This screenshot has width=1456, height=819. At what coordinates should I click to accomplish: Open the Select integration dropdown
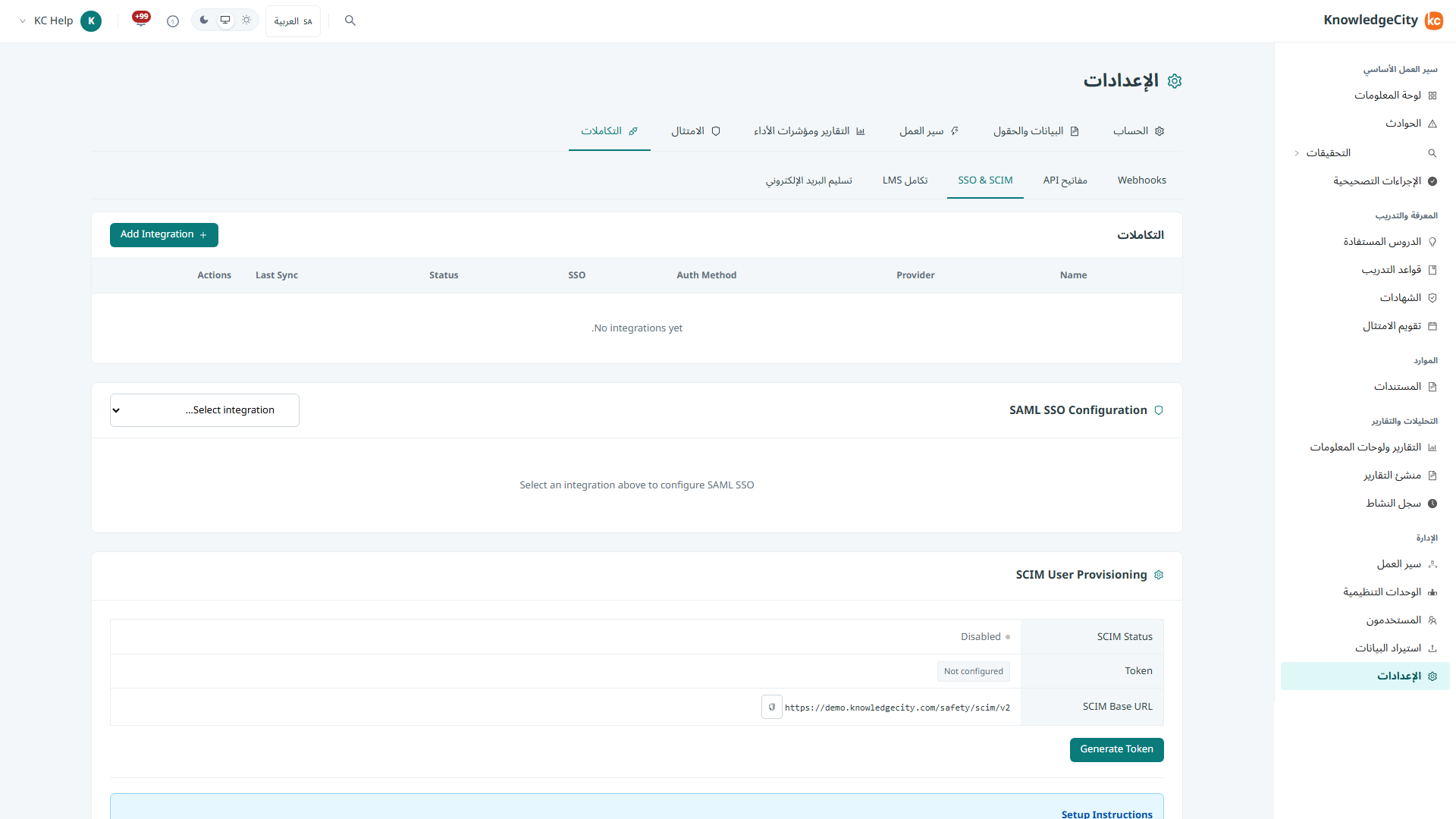[205, 410]
